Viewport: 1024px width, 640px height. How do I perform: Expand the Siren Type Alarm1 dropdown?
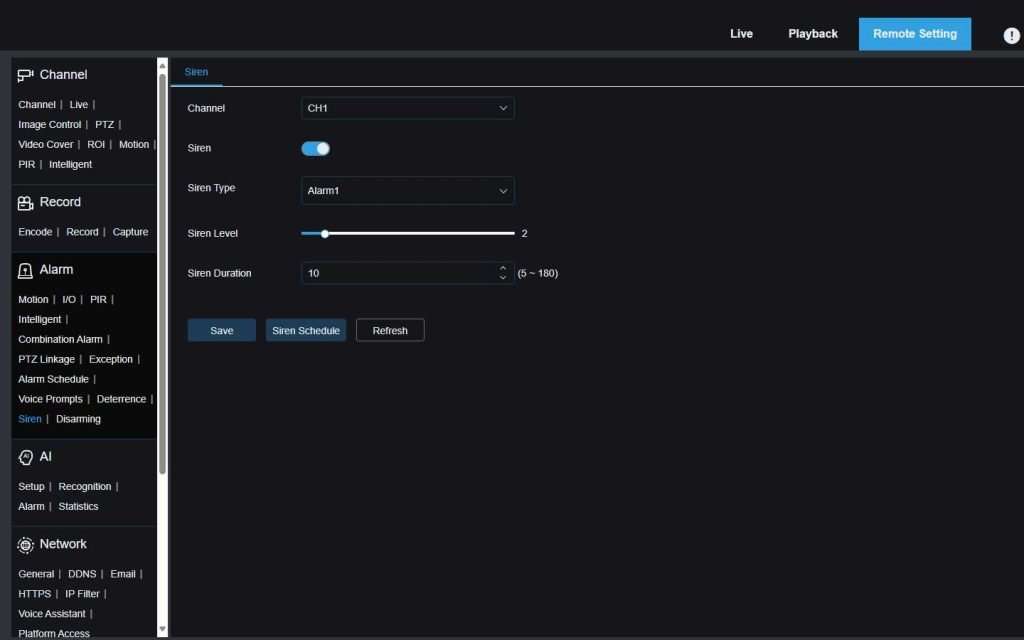(x=407, y=190)
